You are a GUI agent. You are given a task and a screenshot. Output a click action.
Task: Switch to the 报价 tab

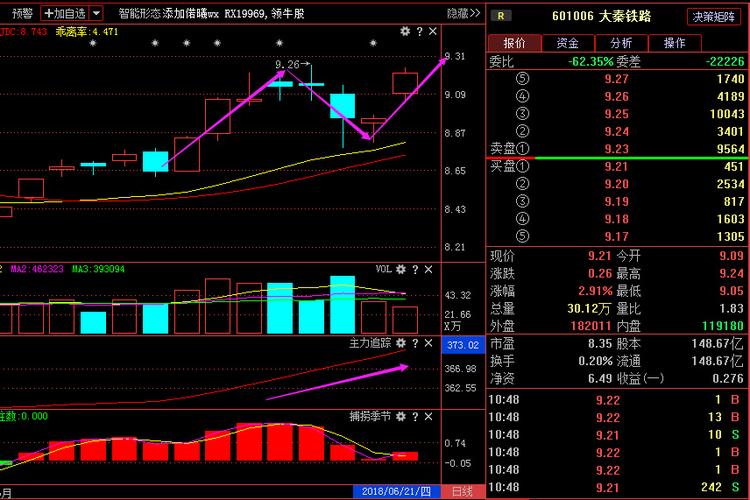[515, 43]
